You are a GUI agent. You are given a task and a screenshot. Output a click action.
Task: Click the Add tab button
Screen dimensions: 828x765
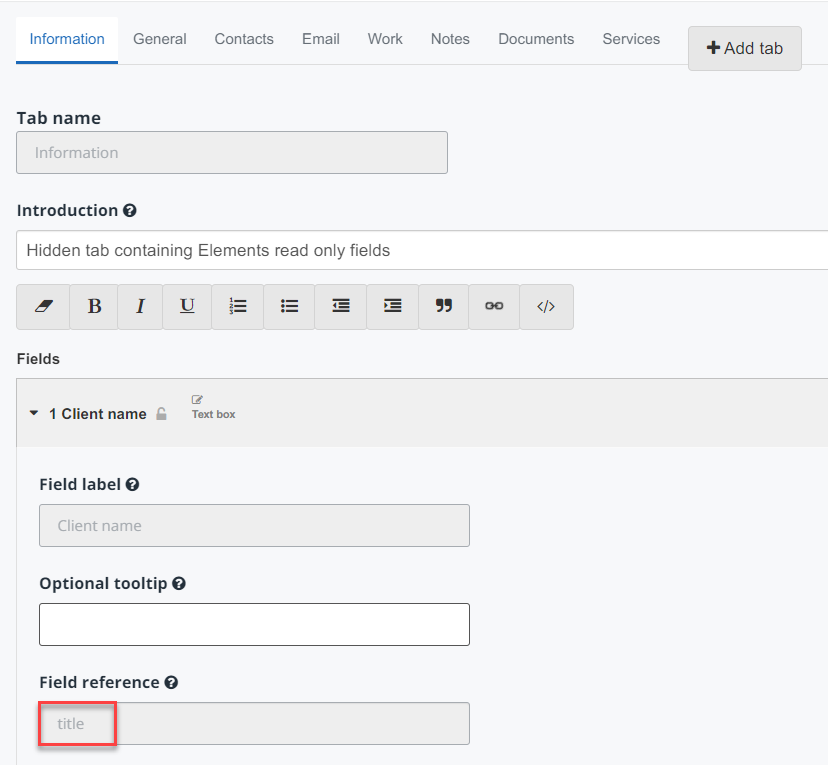pyautogui.click(x=745, y=48)
